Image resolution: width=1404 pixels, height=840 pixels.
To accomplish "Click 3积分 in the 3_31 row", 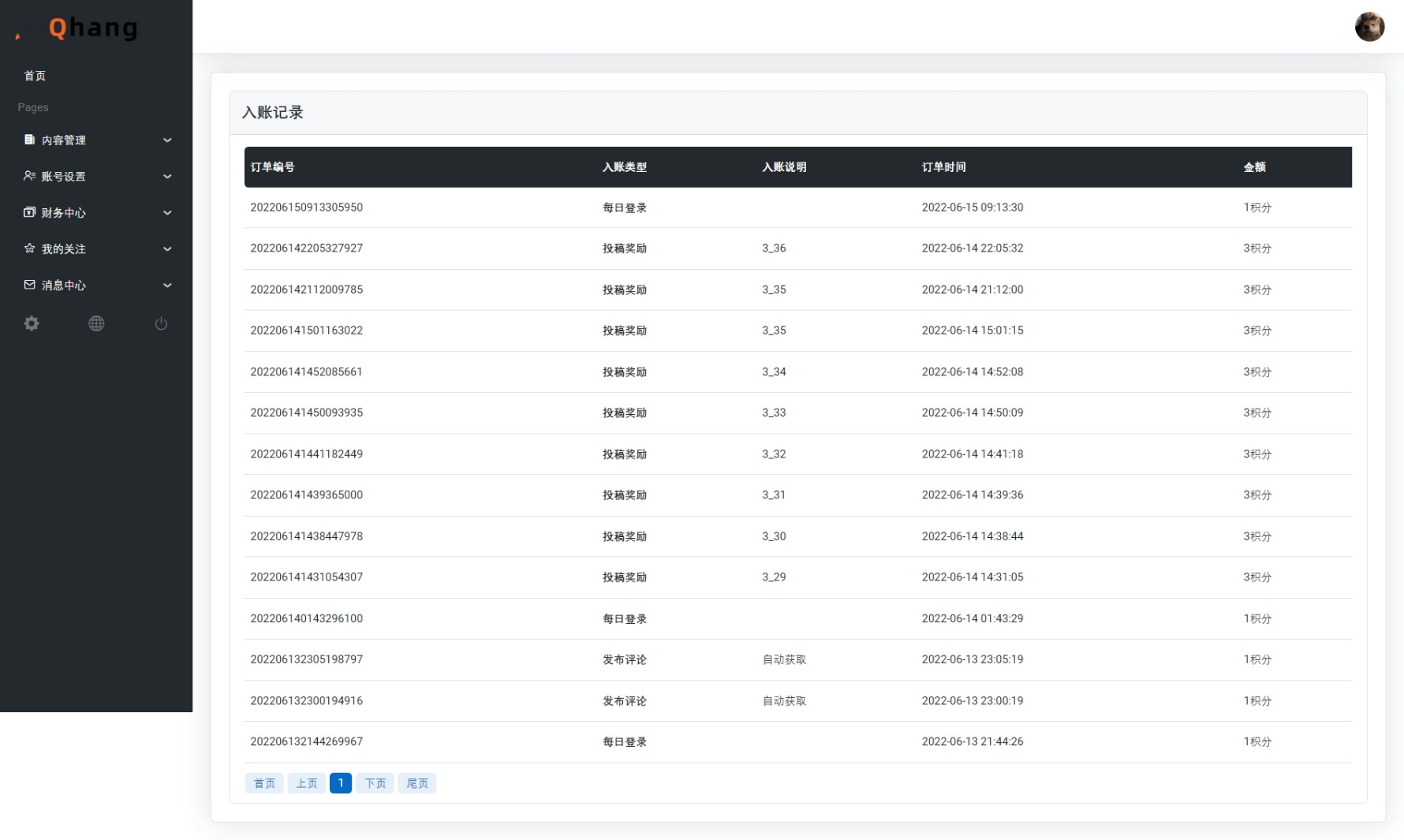I will tap(1257, 495).
